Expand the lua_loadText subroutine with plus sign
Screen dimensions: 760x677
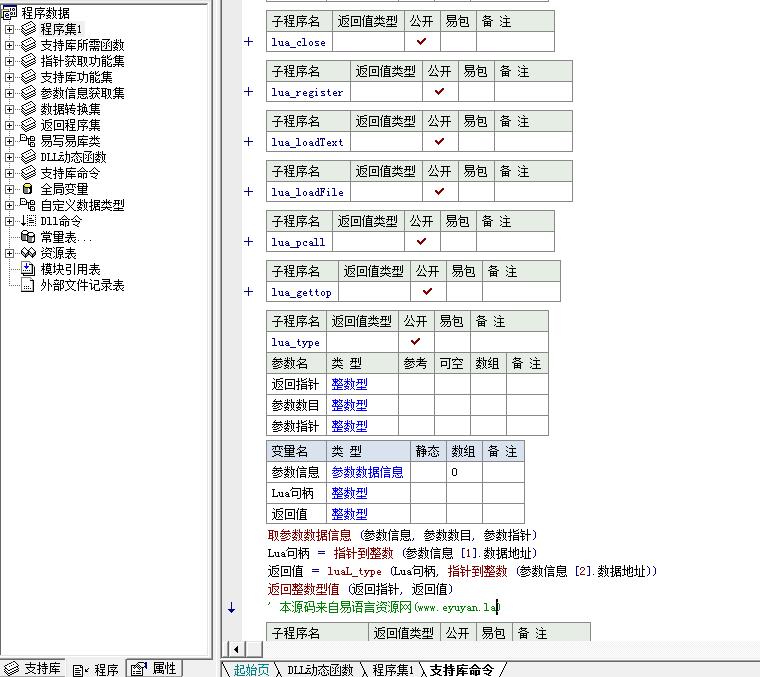coord(248,142)
